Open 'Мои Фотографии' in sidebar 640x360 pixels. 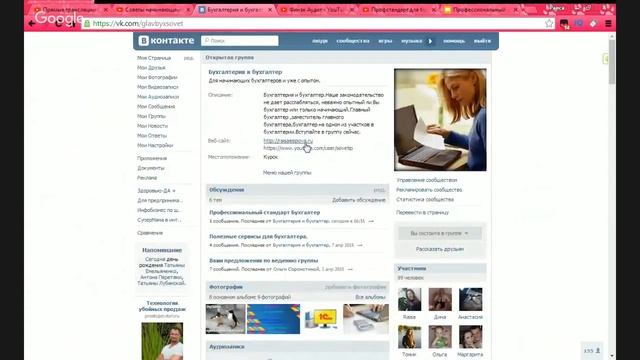click(157, 77)
